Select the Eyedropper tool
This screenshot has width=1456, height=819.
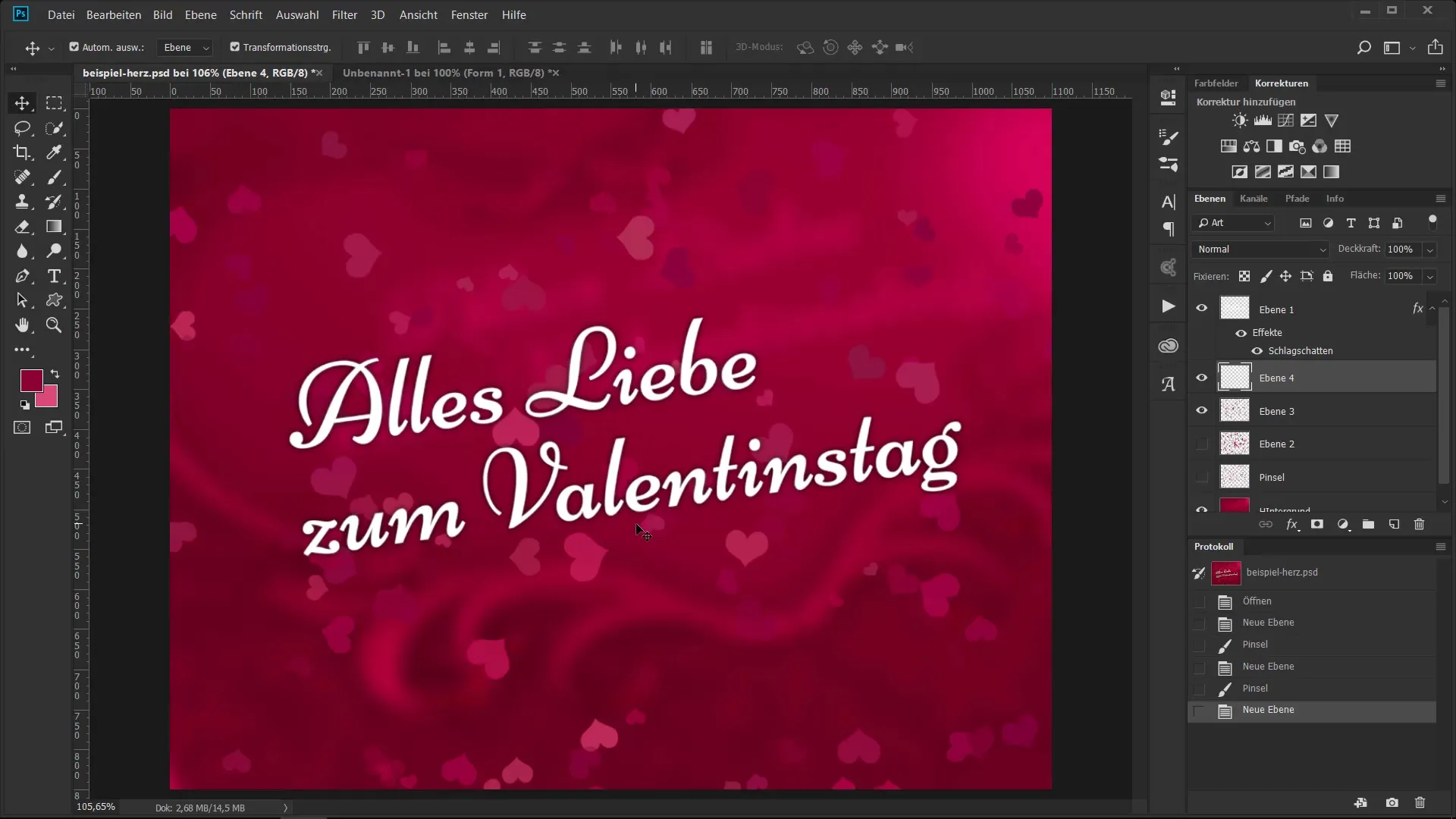point(54,152)
